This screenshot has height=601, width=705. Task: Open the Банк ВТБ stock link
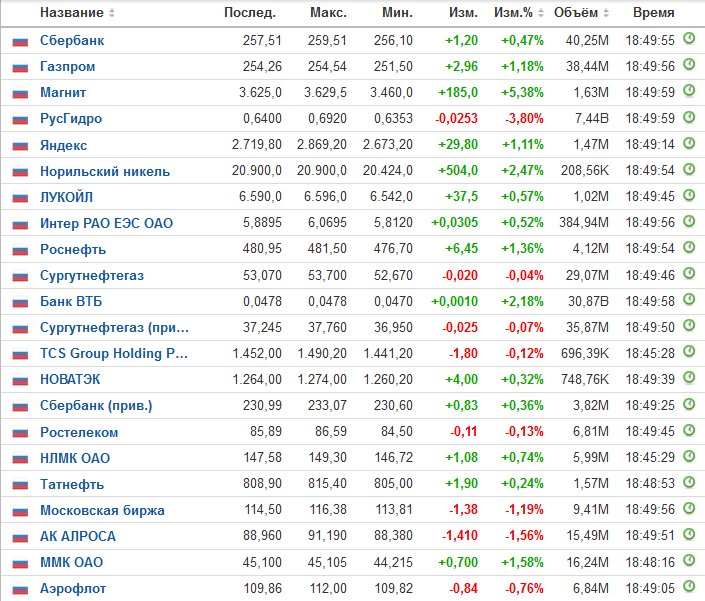(x=71, y=301)
